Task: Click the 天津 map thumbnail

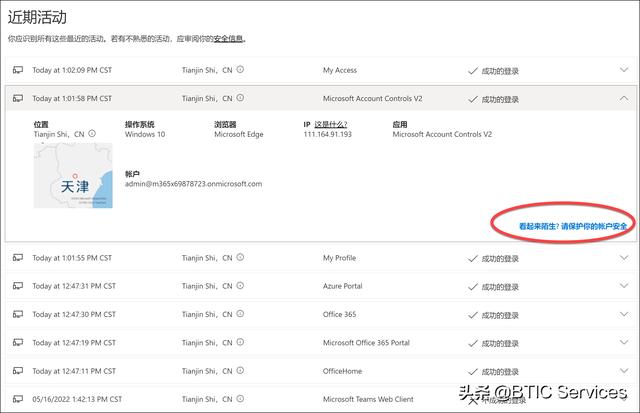Action: [73, 175]
